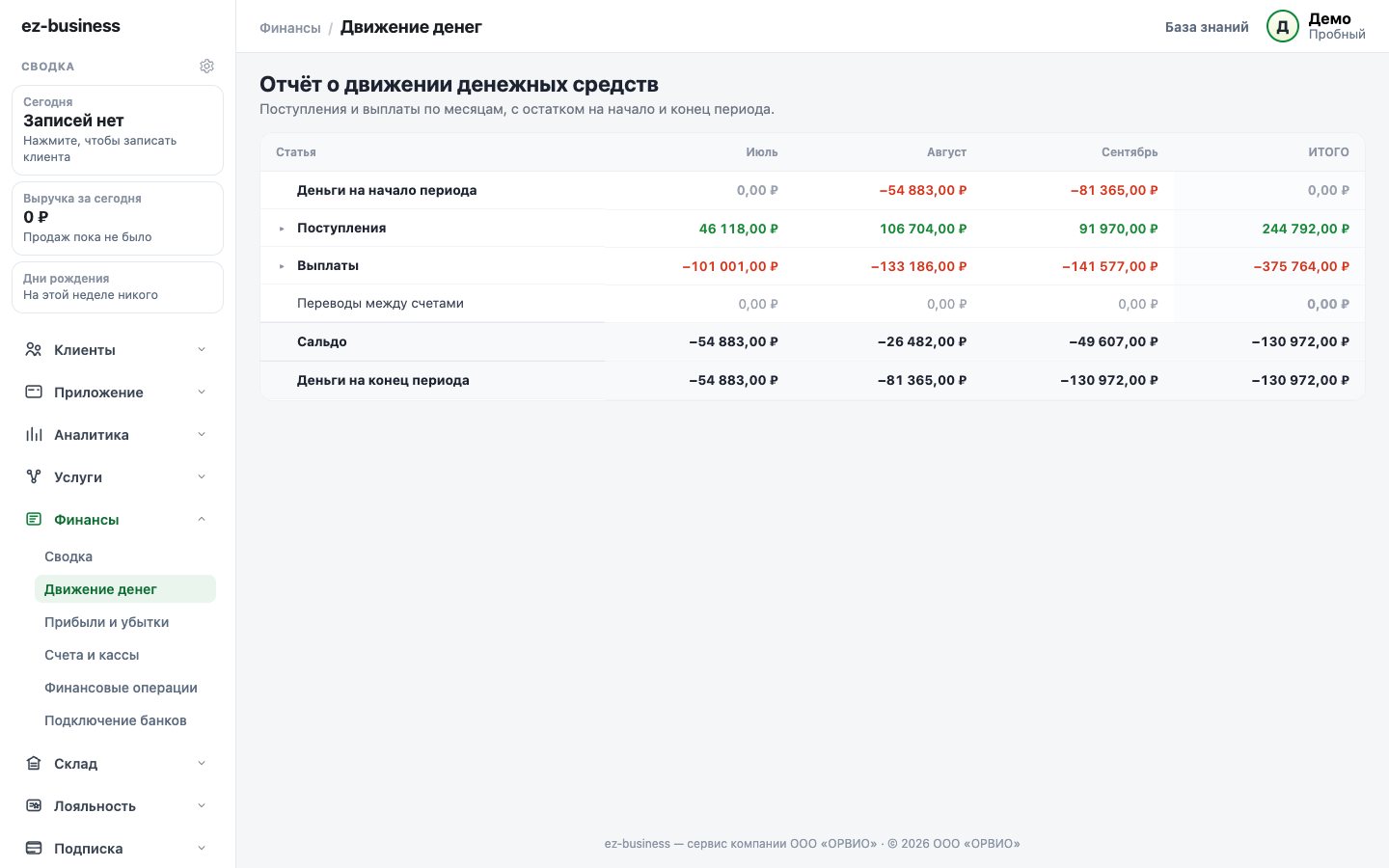Viewport: 1389px width, 868px height.
Task: Open the Демо user avatar
Action: [1283, 27]
